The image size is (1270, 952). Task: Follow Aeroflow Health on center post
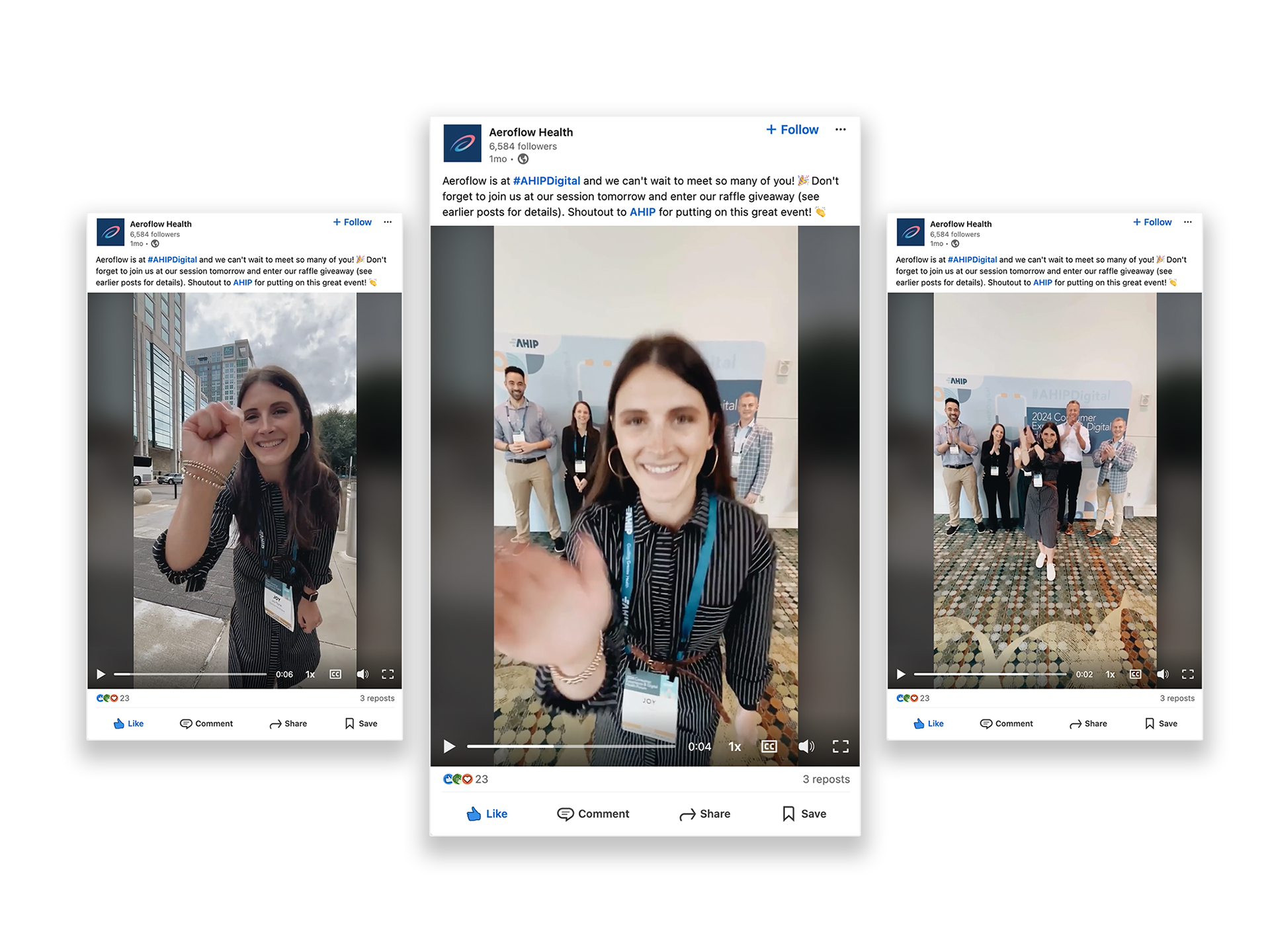[x=792, y=130]
